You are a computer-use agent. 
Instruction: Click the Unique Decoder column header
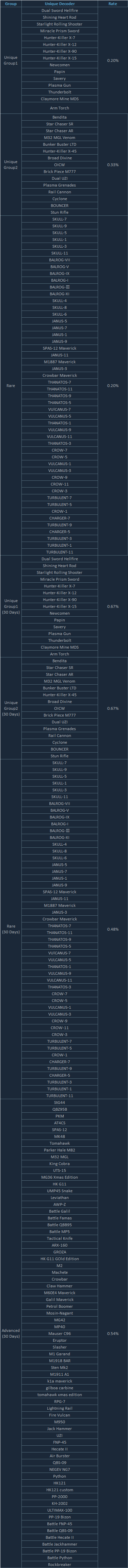pos(60,4)
